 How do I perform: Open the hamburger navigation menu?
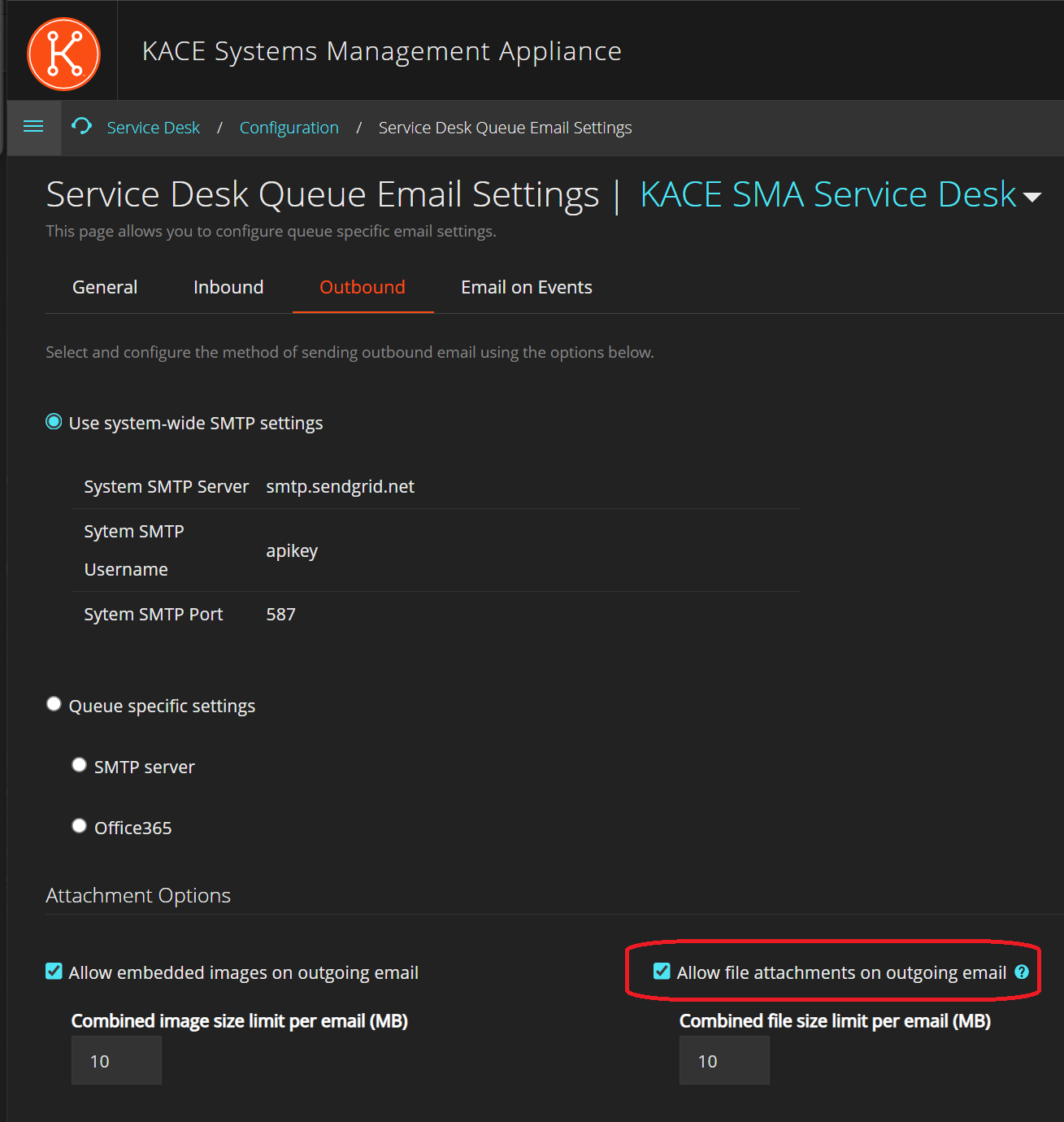click(x=33, y=127)
